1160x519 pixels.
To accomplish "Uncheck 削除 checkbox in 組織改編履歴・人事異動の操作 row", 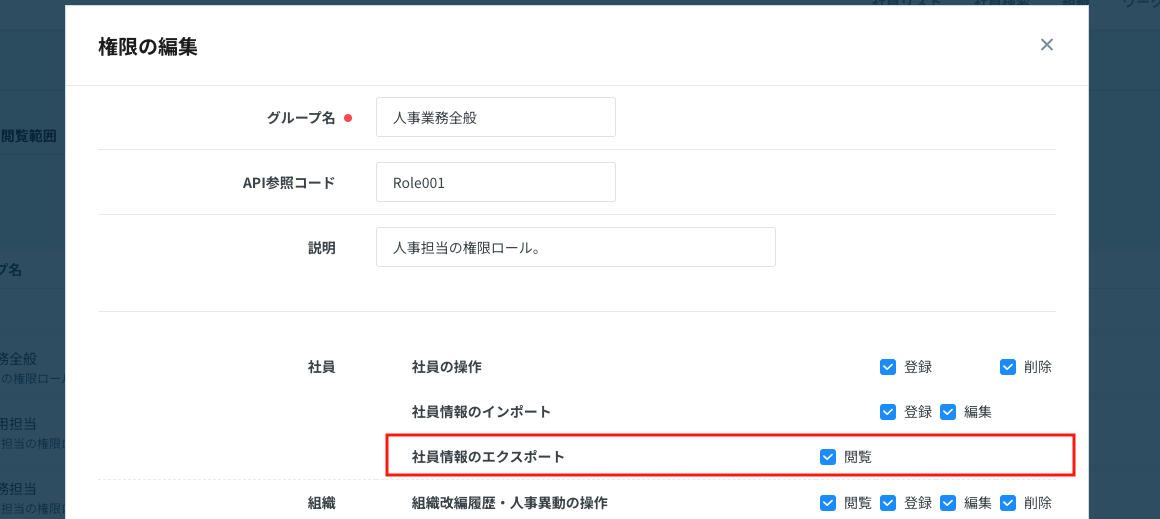I will pos(1008,503).
